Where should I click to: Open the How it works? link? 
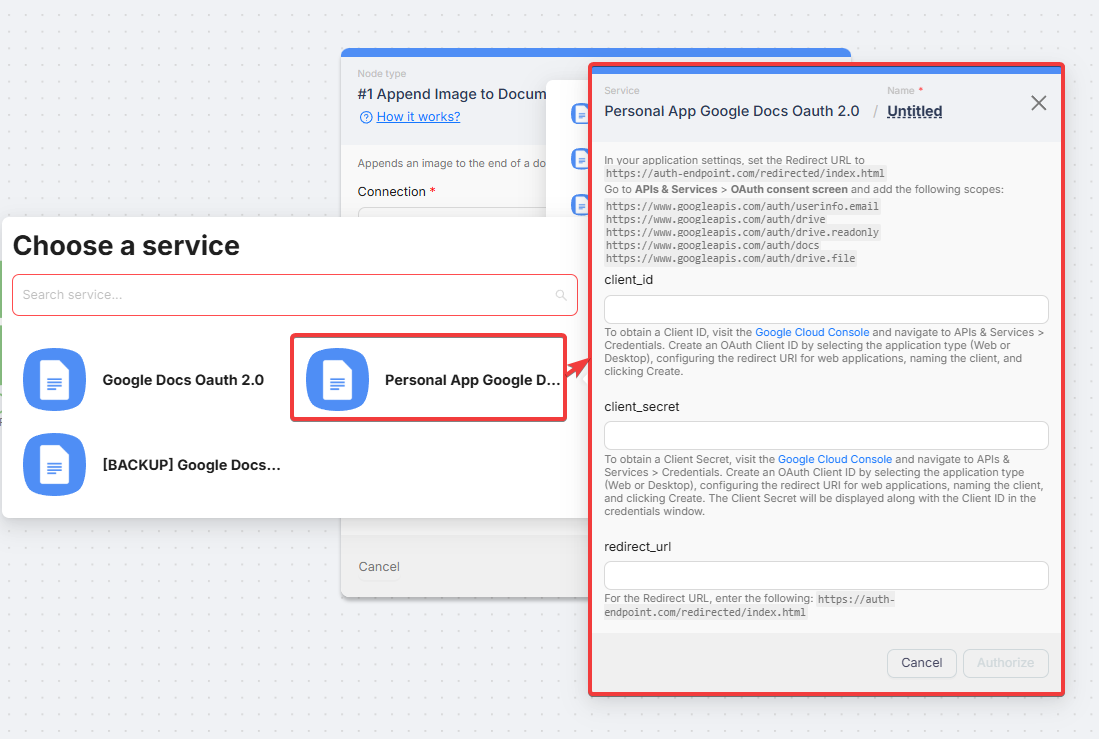tap(418, 116)
